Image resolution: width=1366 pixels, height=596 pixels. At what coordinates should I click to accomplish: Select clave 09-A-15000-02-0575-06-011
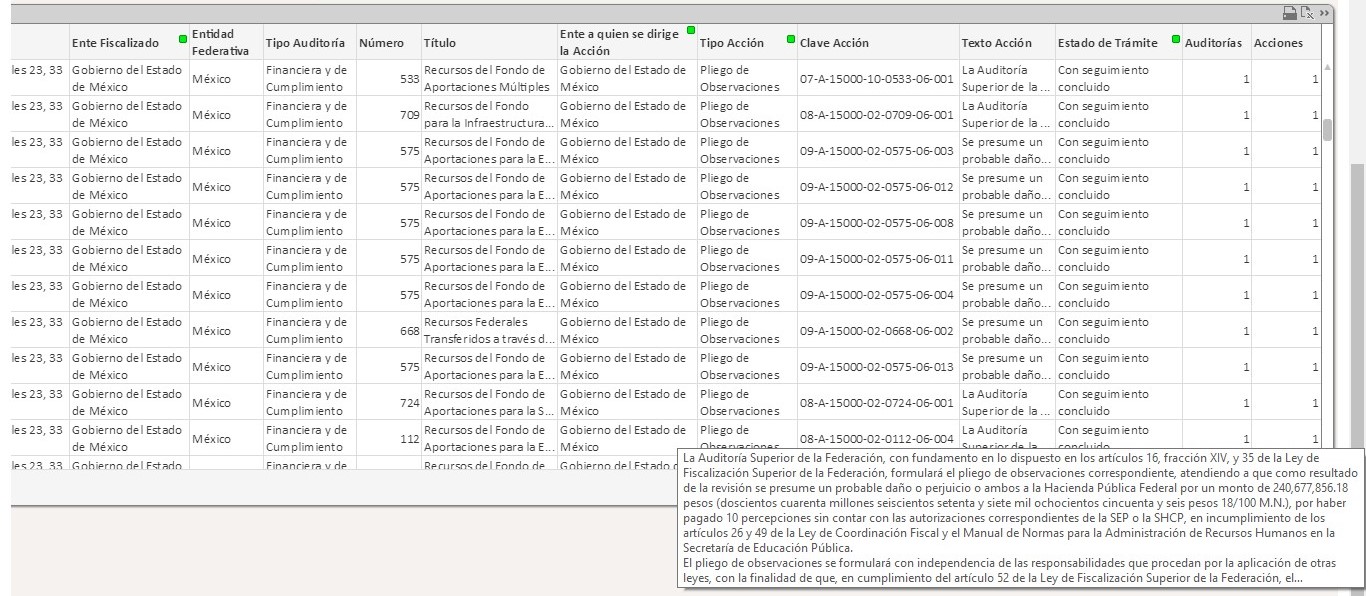877,258
